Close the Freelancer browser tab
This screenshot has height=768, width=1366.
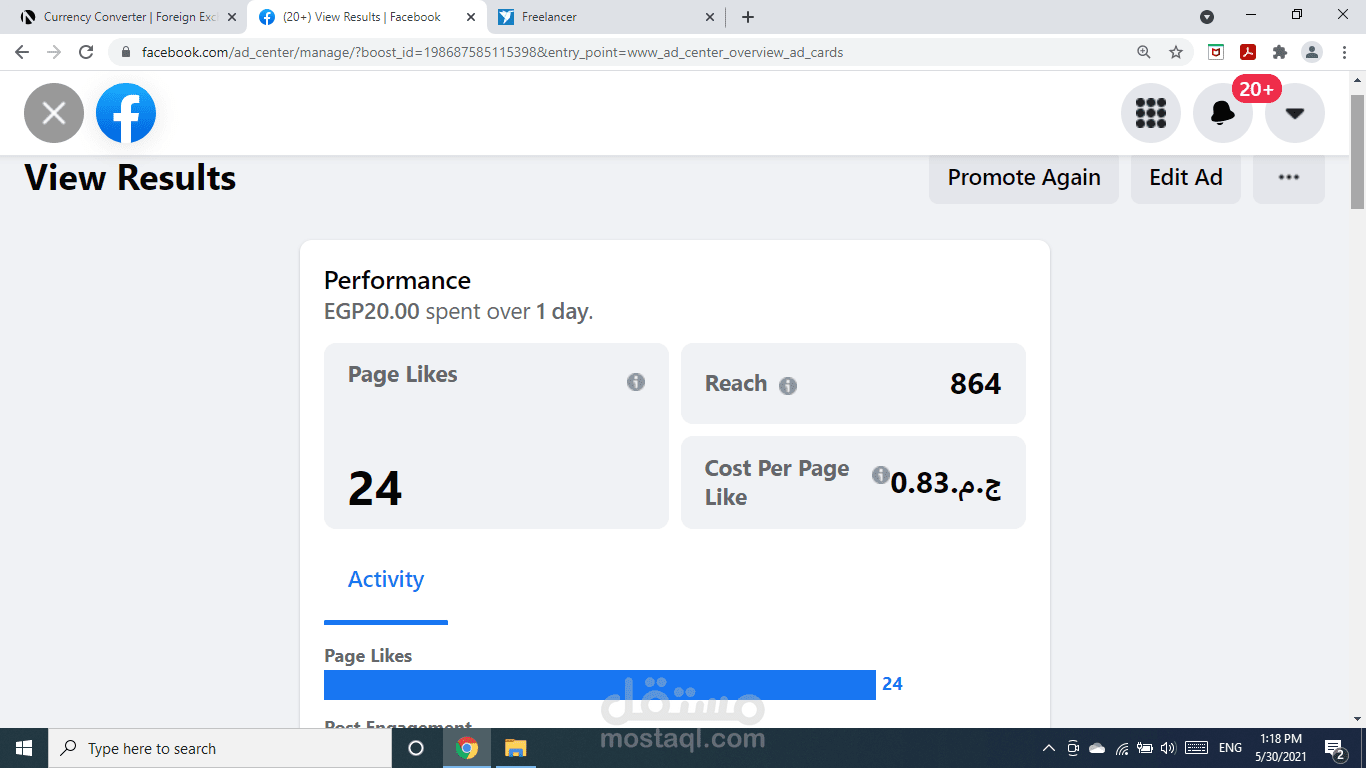pos(710,17)
